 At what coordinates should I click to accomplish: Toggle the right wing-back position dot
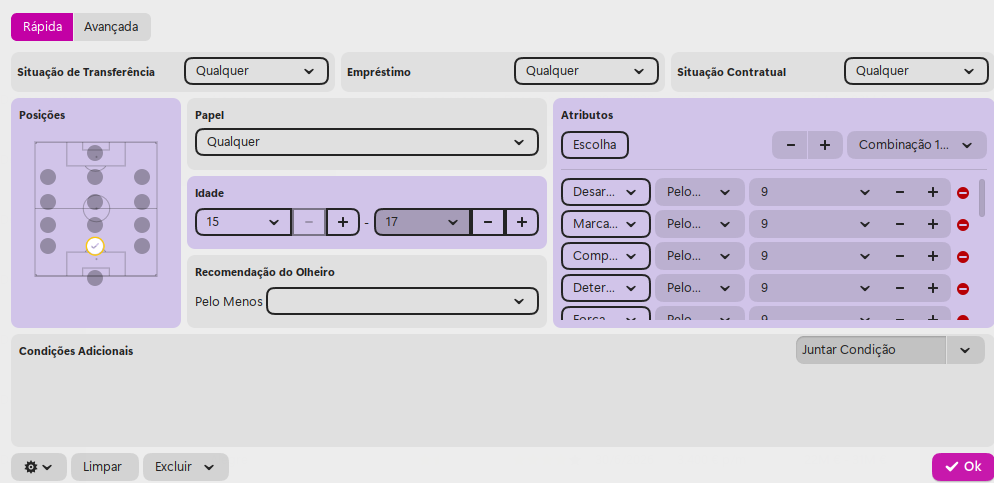(x=142, y=225)
